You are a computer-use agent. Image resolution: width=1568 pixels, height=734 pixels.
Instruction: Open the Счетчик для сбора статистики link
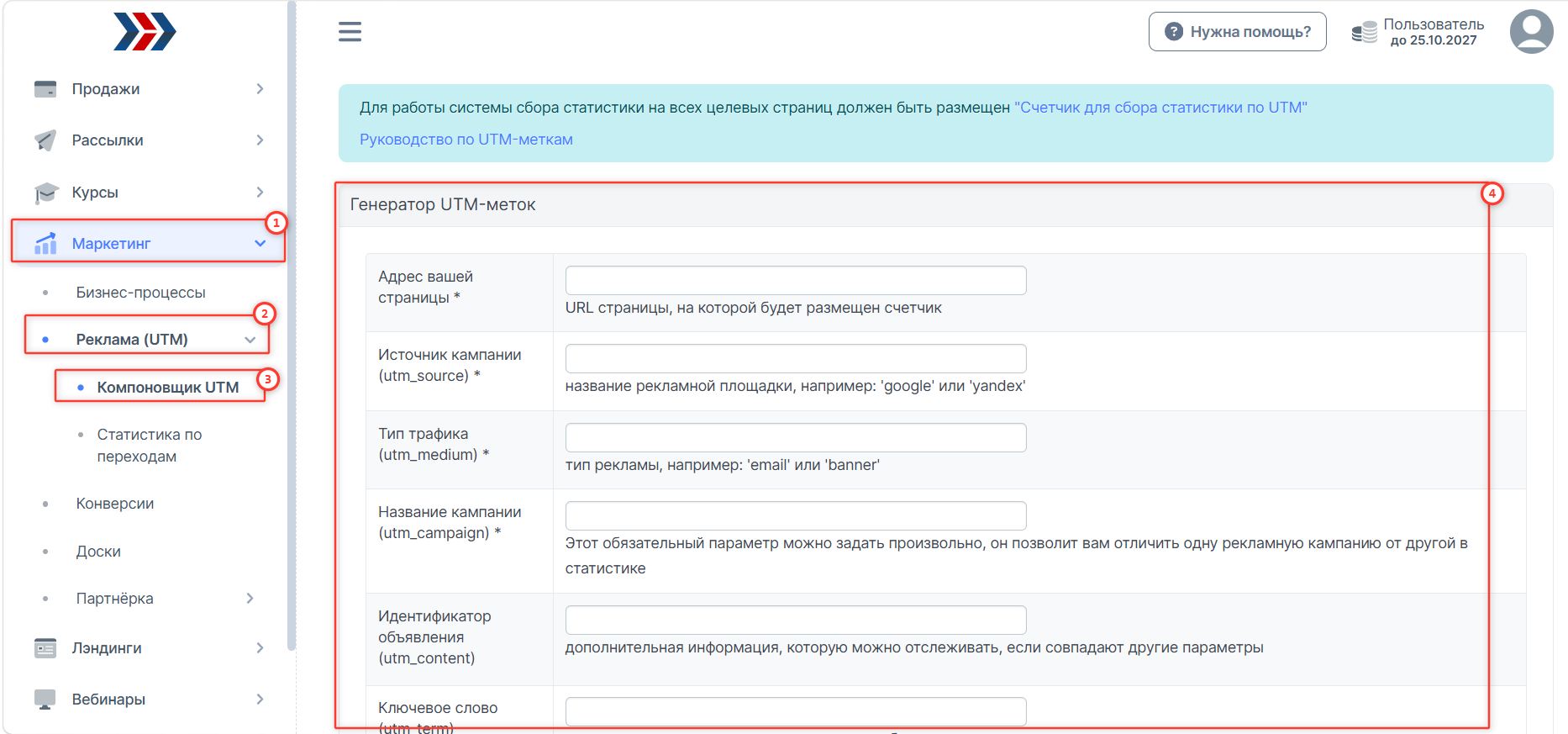(x=1161, y=108)
